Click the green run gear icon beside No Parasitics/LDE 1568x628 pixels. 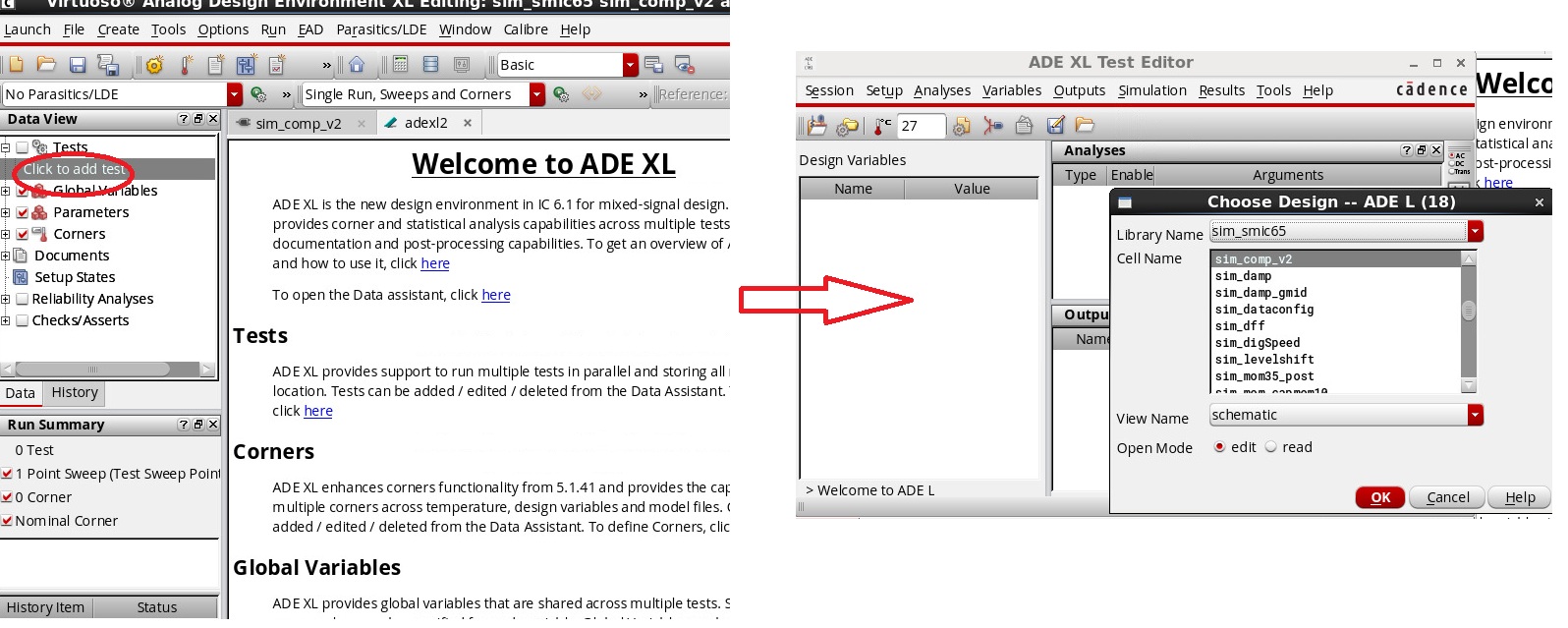click(x=258, y=94)
